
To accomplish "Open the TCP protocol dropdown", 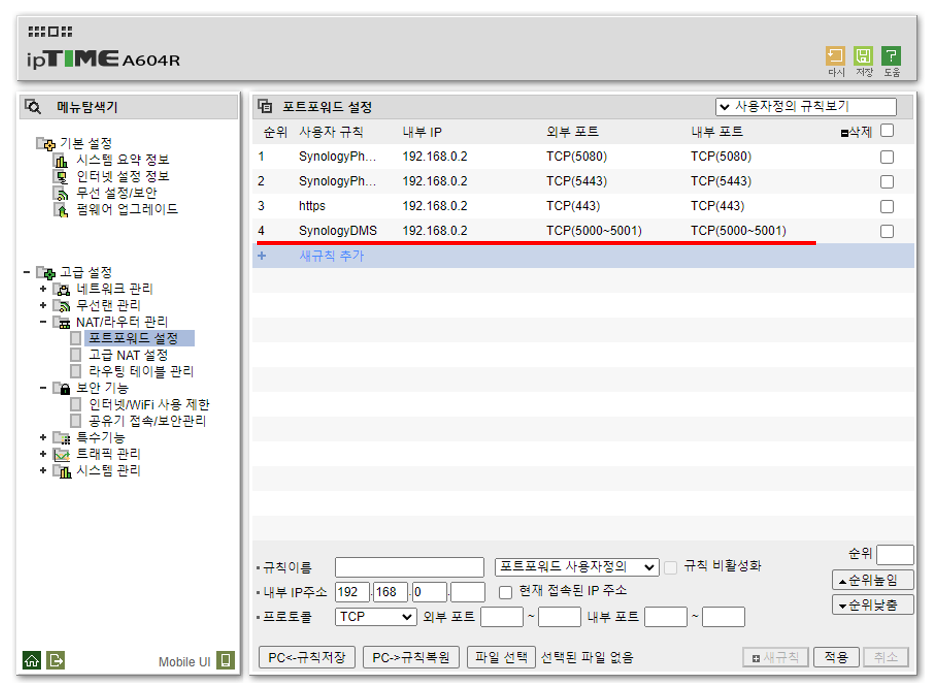I will (376, 617).
